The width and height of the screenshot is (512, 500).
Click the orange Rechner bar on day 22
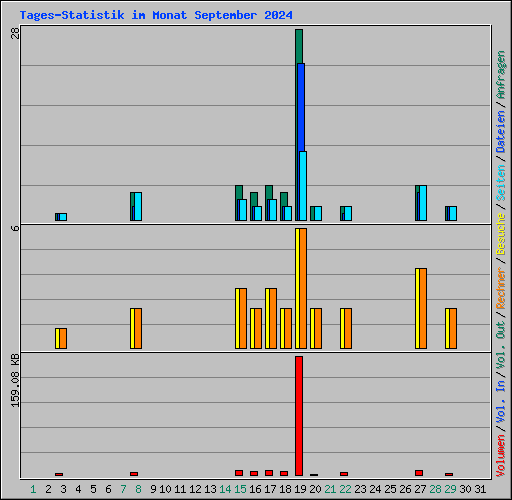[x=348, y=328]
